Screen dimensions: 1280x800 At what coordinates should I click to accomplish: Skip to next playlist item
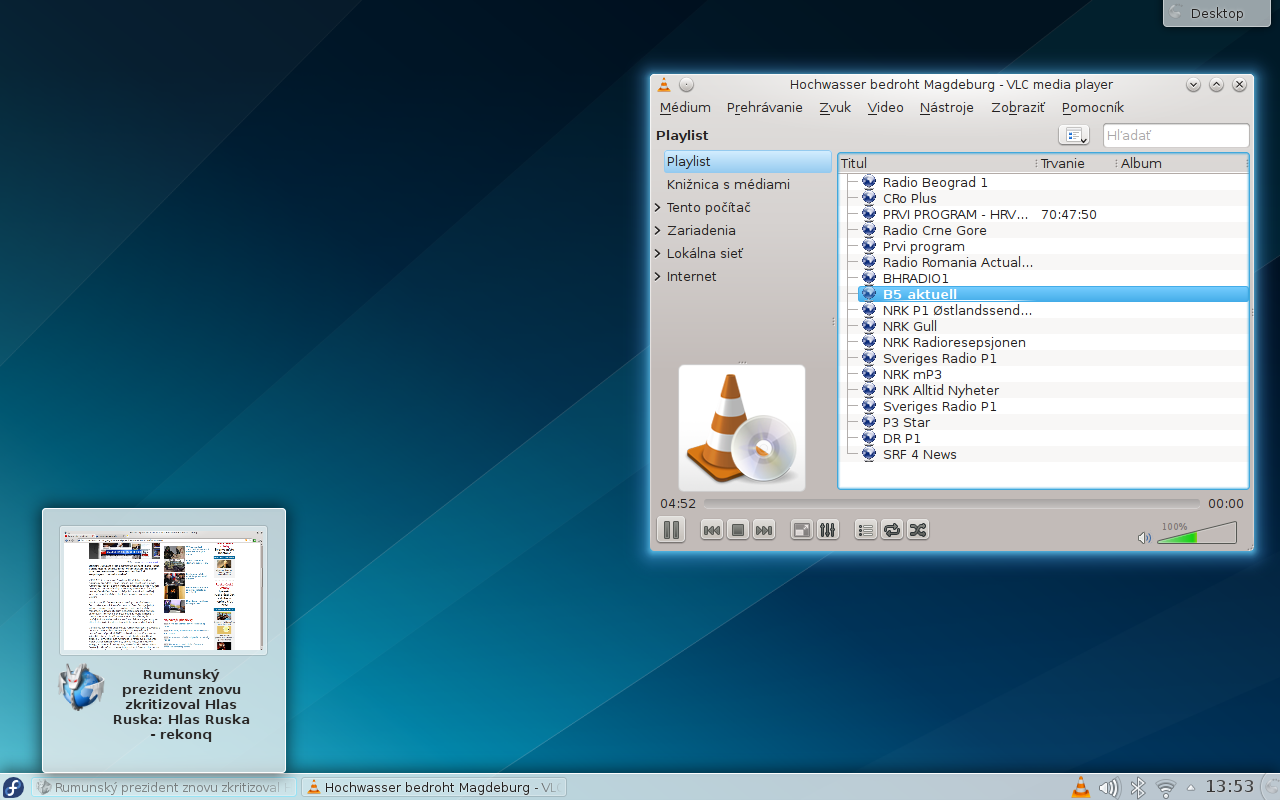tap(764, 530)
